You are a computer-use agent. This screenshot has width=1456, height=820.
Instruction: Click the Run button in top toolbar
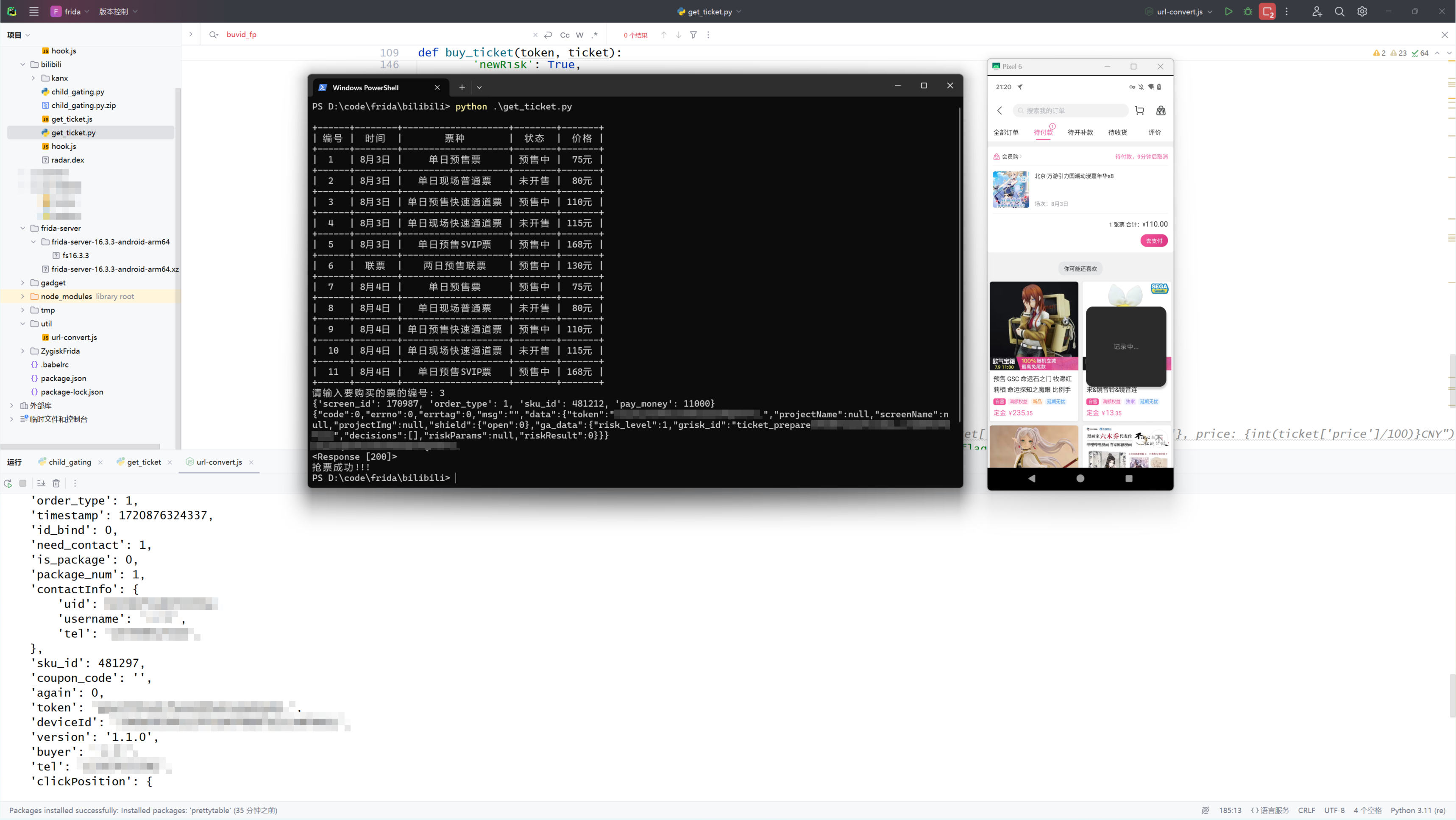(x=1228, y=11)
